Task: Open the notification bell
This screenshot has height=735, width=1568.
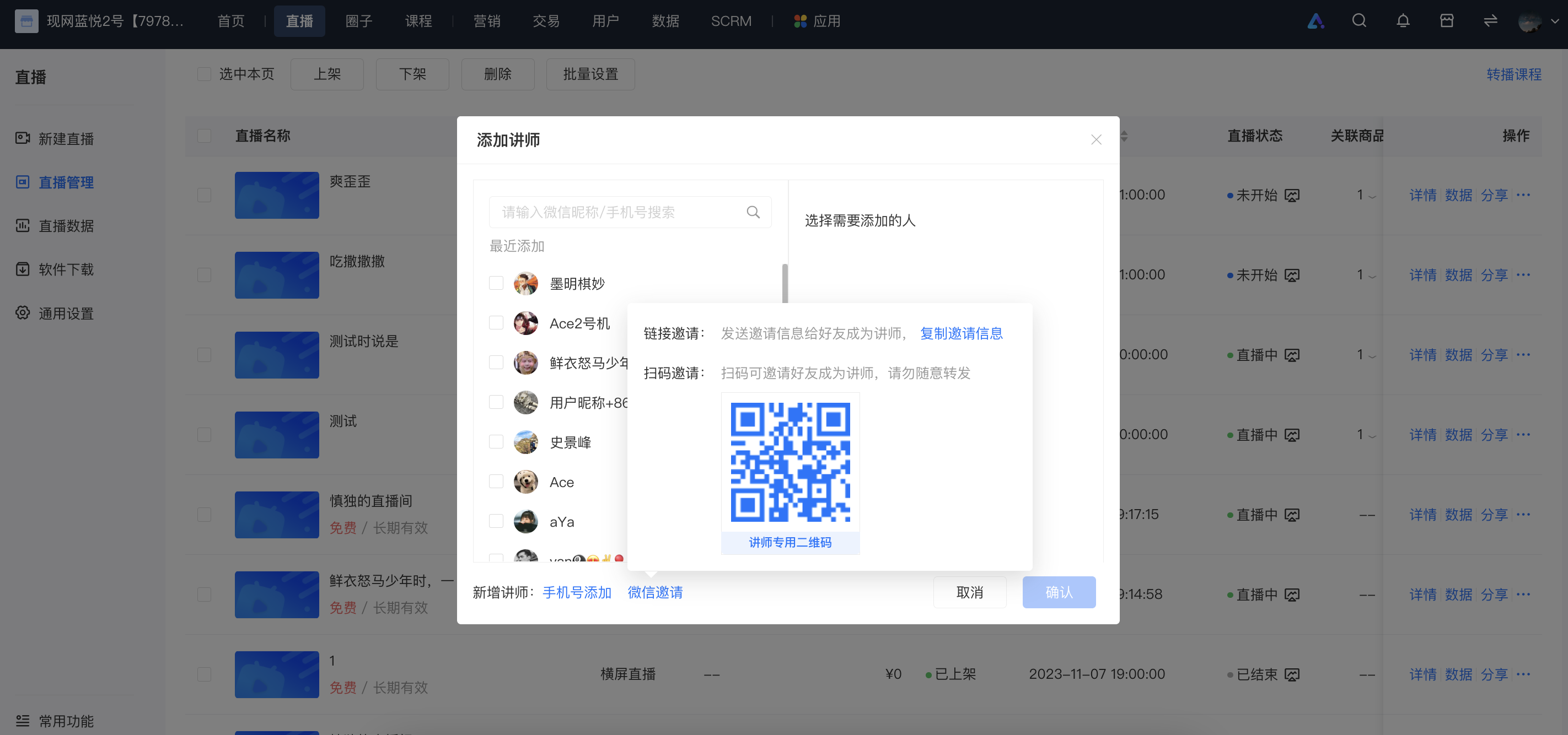Action: [1403, 21]
